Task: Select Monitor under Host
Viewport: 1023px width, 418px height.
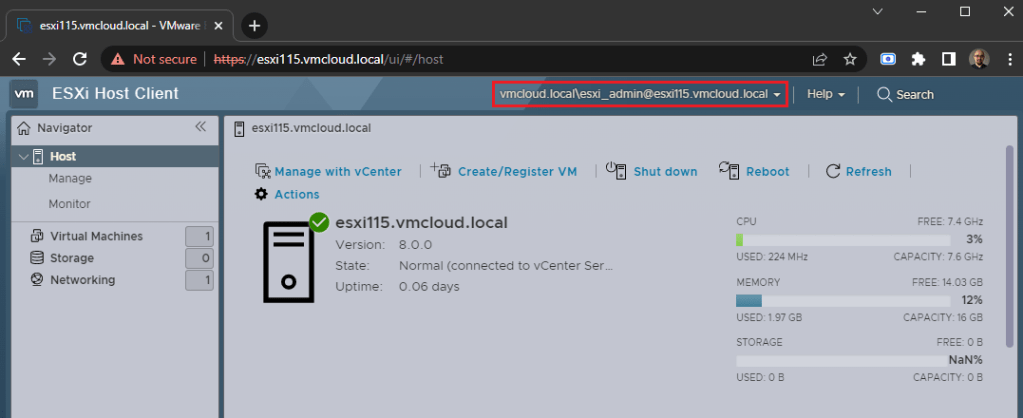Action: [70, 203]
